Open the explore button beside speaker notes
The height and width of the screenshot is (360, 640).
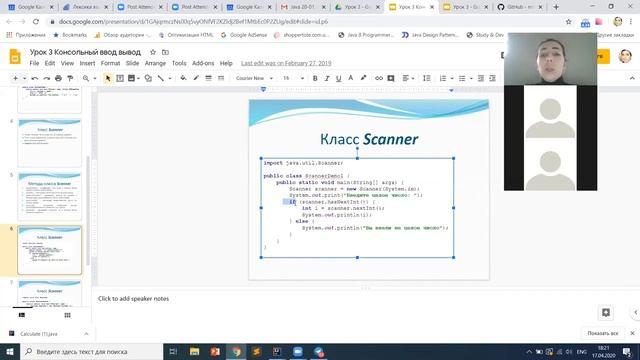[x=606, y=313]
